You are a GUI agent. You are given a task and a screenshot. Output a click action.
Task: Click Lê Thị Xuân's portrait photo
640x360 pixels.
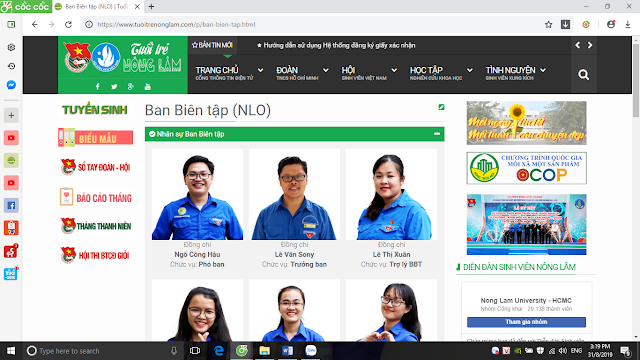pyautogui.click(x=391, y=194)
